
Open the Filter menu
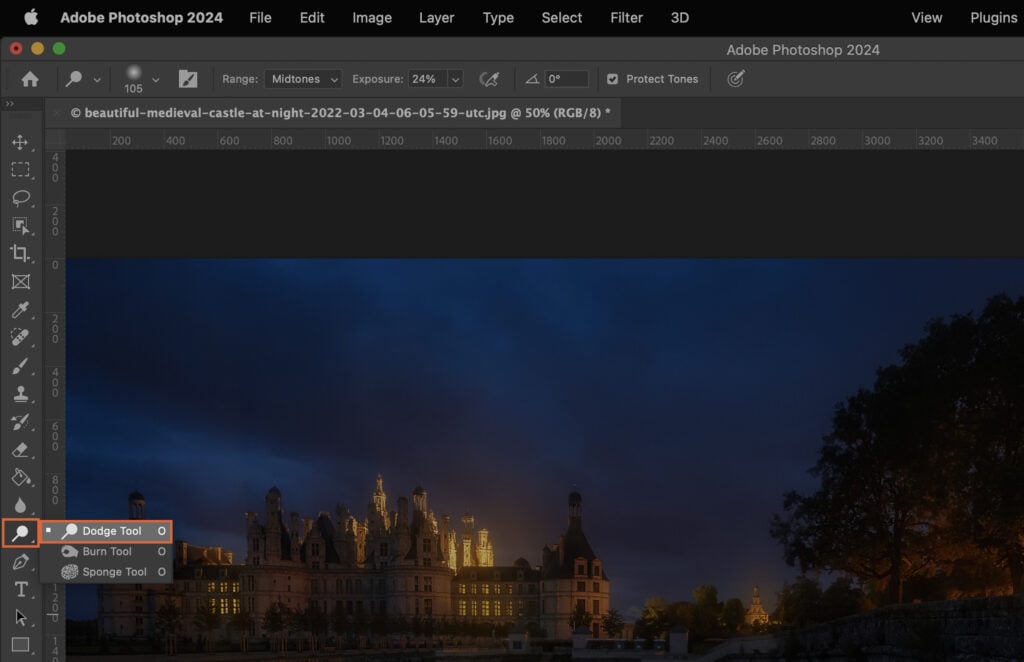pyautogui.click(x=626, y=17)
